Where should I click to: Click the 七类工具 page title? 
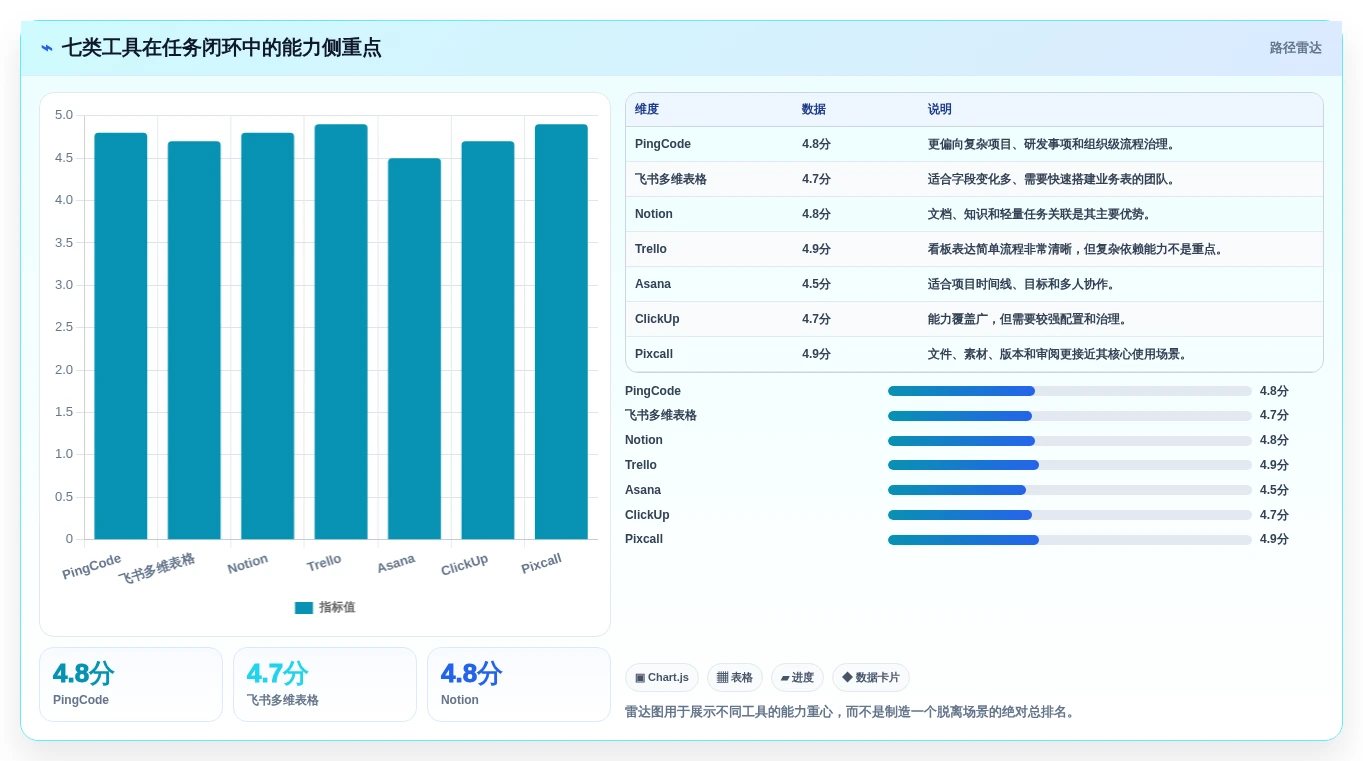(221, 48)
